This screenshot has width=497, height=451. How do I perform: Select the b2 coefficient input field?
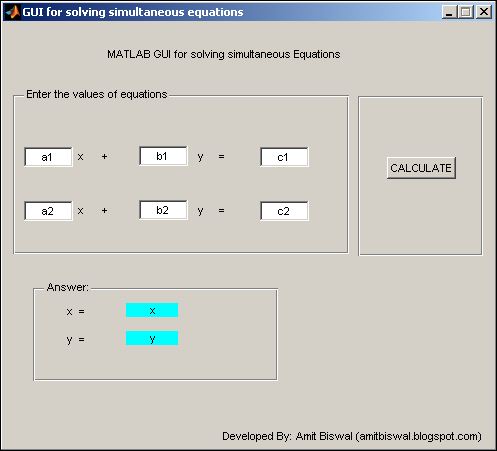(163, 210)
